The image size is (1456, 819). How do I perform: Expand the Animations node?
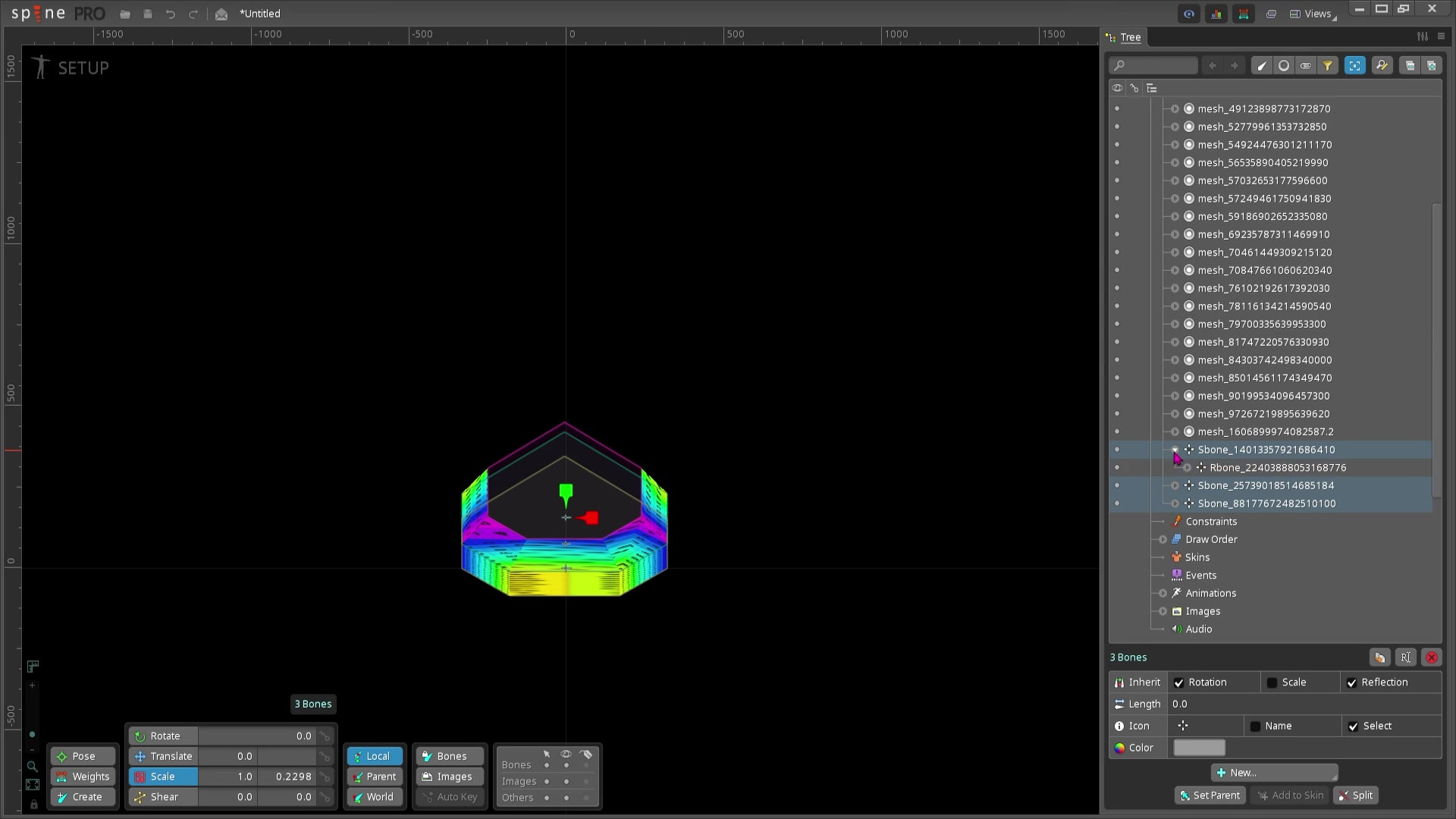click(1163, 593)
